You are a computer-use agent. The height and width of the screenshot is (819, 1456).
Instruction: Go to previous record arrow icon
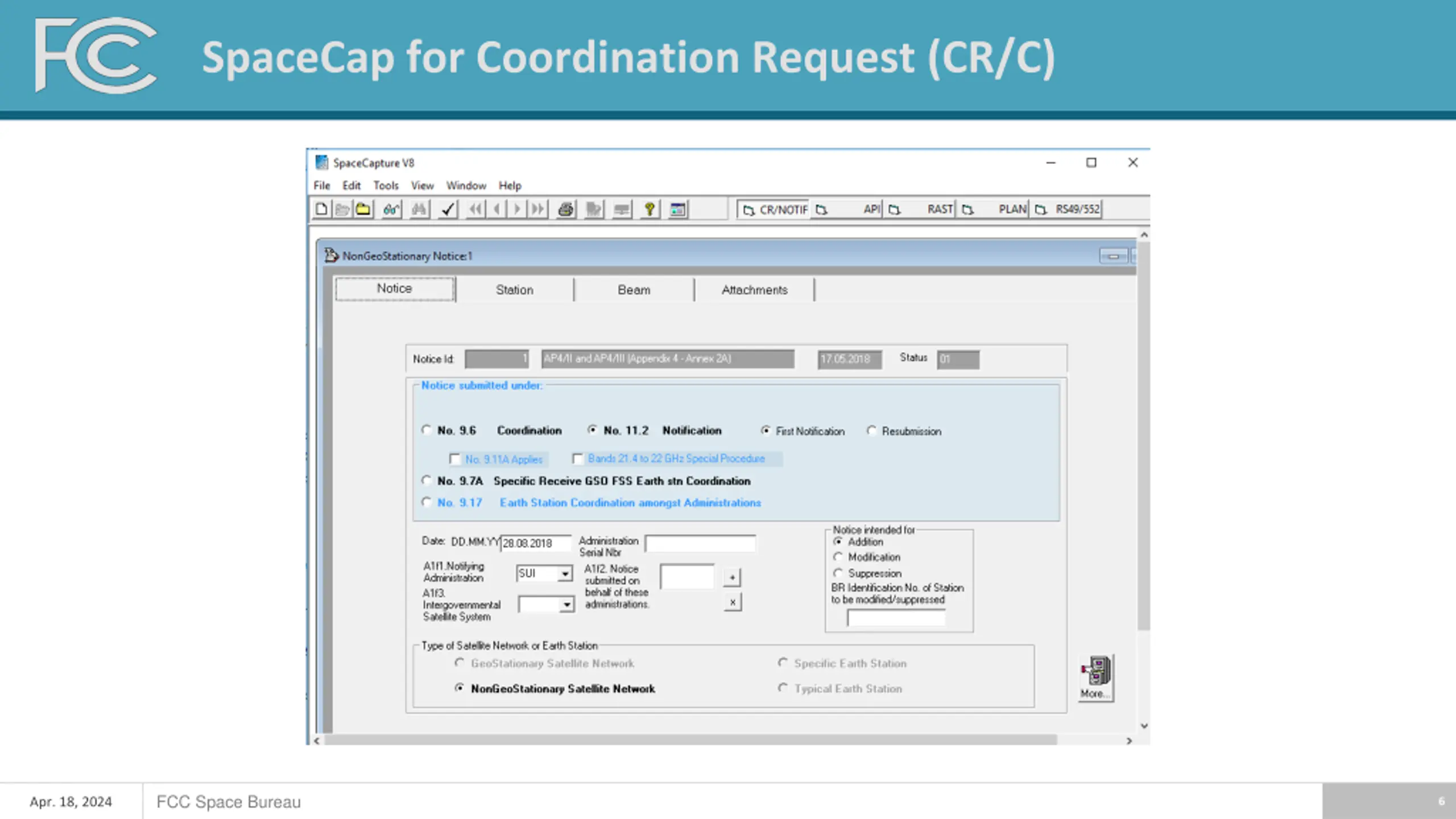tap(497, 209)
